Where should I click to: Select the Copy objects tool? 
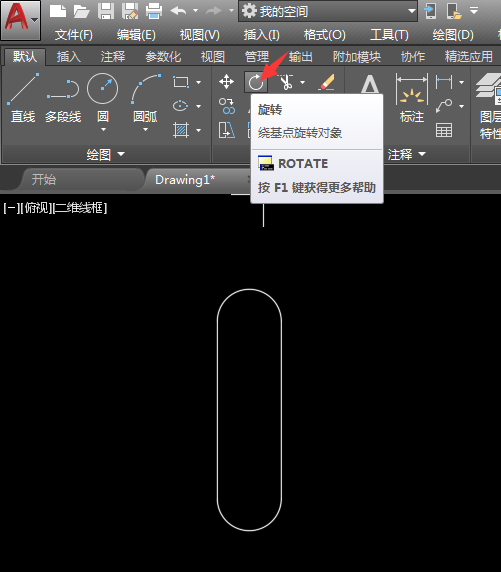pos(227,106)
